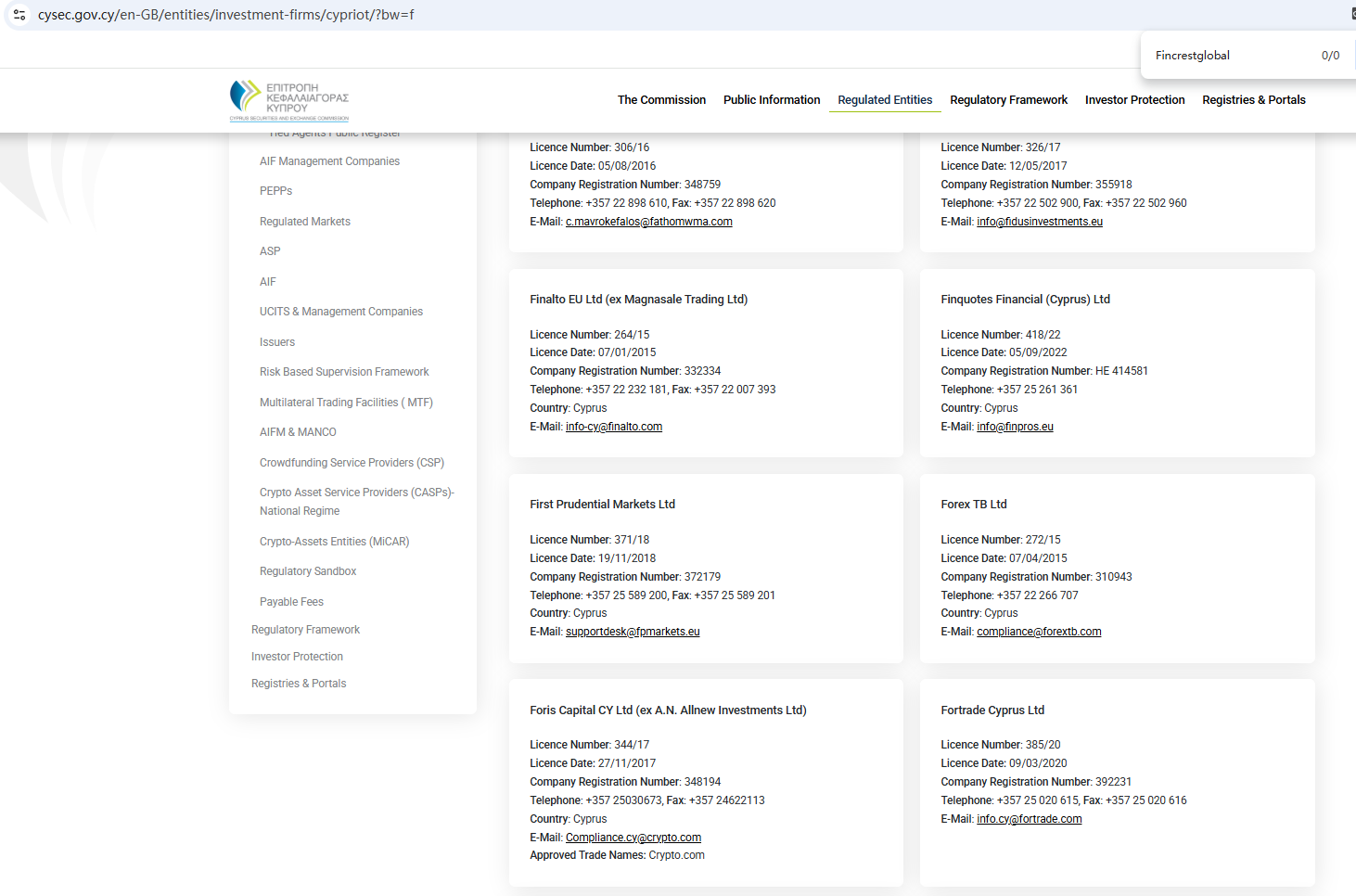Select the Regulated Entities navigation tab
This screenshot has width=1356, height=896.
pyautogui.click(x=884, y=100)
